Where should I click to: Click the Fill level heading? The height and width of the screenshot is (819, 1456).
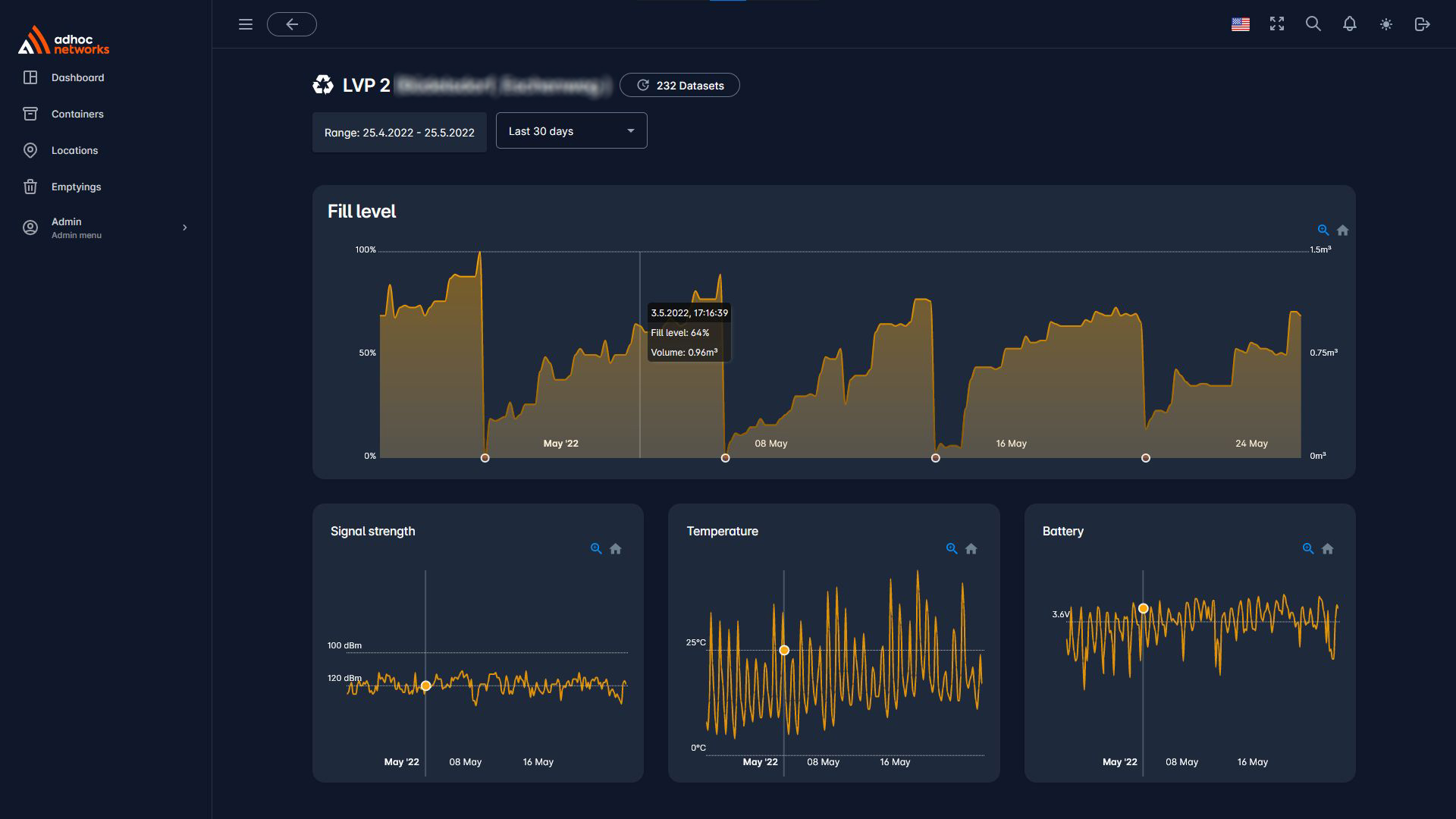point(362,212)
